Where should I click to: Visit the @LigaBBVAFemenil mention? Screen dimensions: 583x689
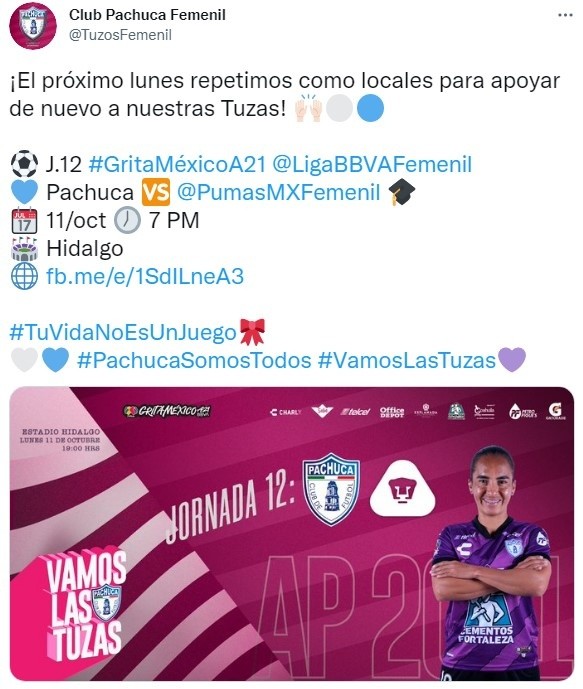372,164
